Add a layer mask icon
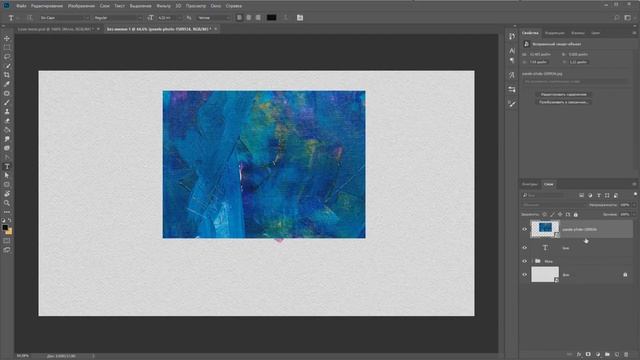The width and height of the screenshot is (640, 360). pyautogui.click(x=588, y=354)
